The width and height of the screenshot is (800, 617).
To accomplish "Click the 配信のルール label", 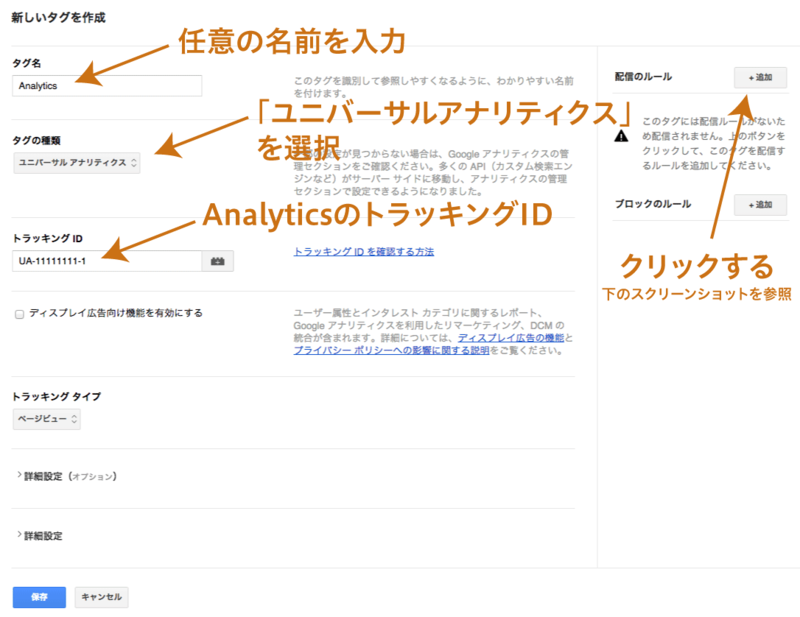I will [x=643, y=77].
